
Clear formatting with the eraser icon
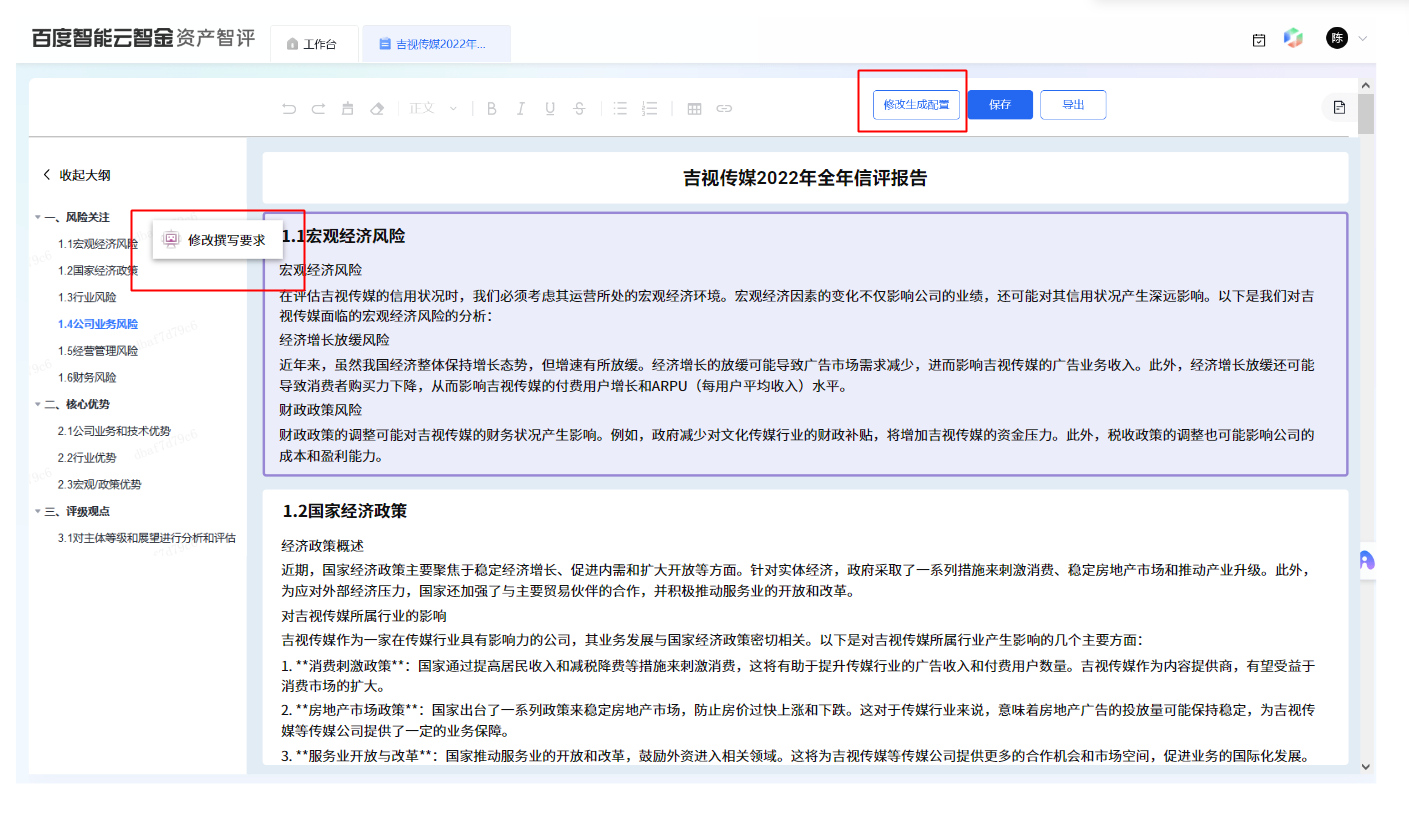[x=377, y=108]
